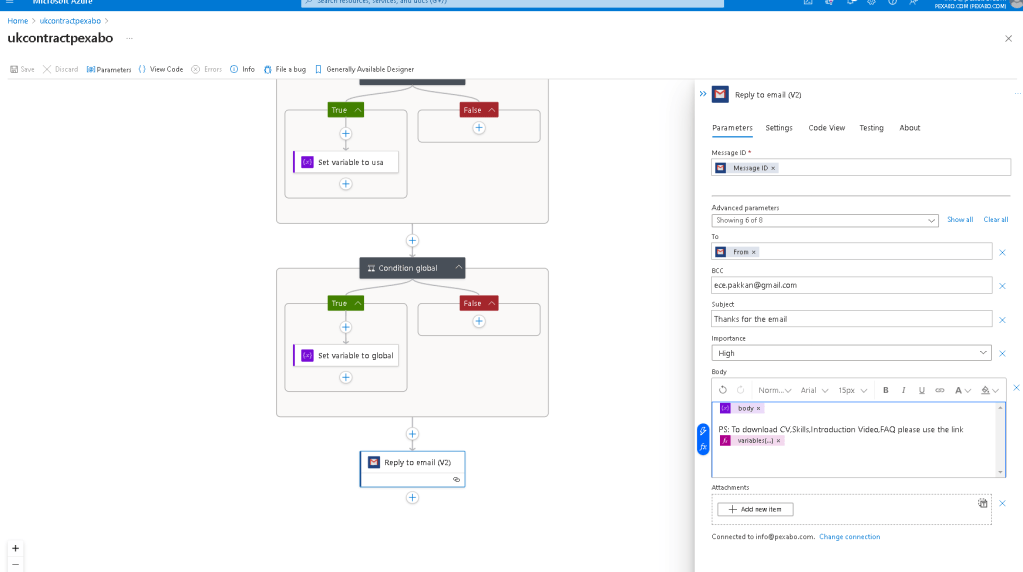Select the Set variable to usa action

pos(346,162)
